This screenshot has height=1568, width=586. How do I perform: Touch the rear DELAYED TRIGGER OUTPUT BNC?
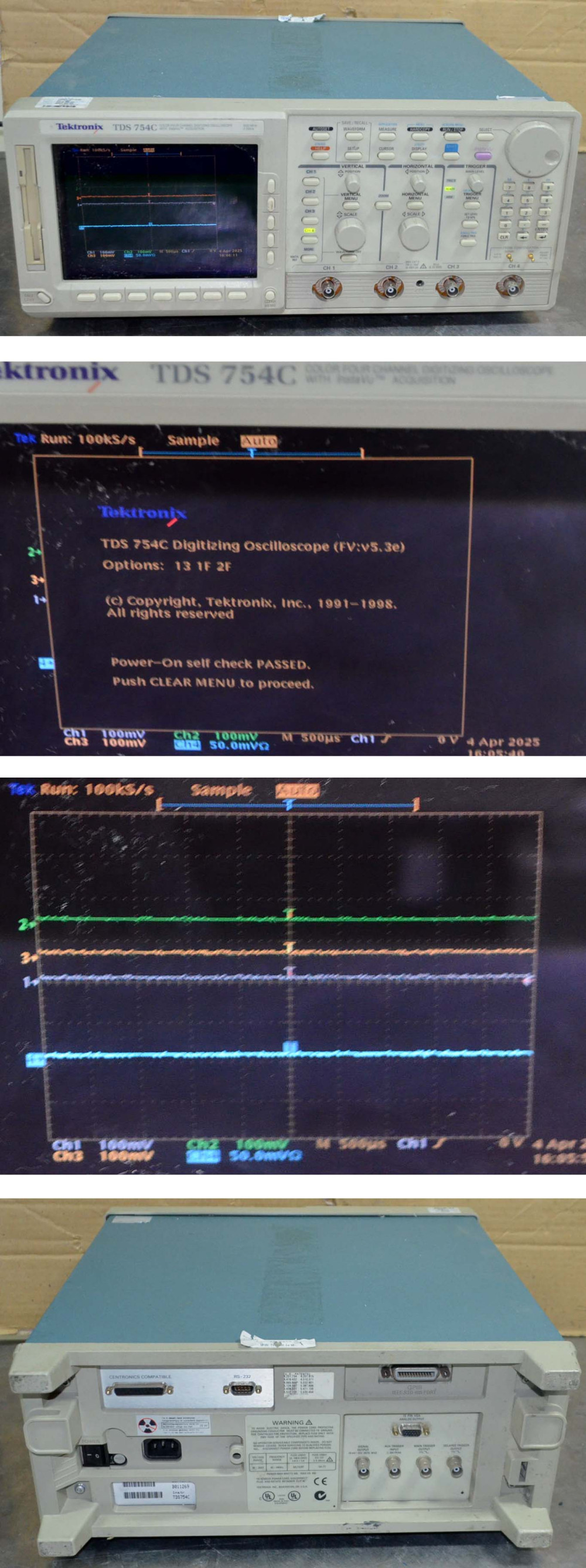coord(455,1468)
